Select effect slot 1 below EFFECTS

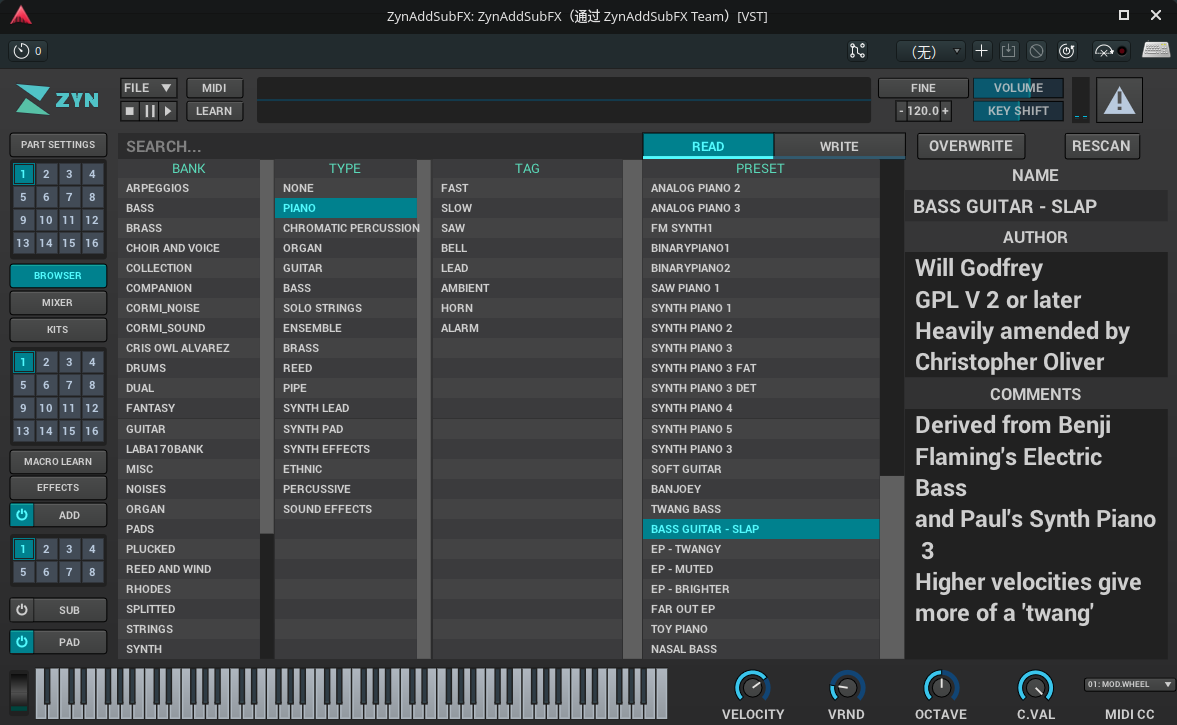pos(23,549)
